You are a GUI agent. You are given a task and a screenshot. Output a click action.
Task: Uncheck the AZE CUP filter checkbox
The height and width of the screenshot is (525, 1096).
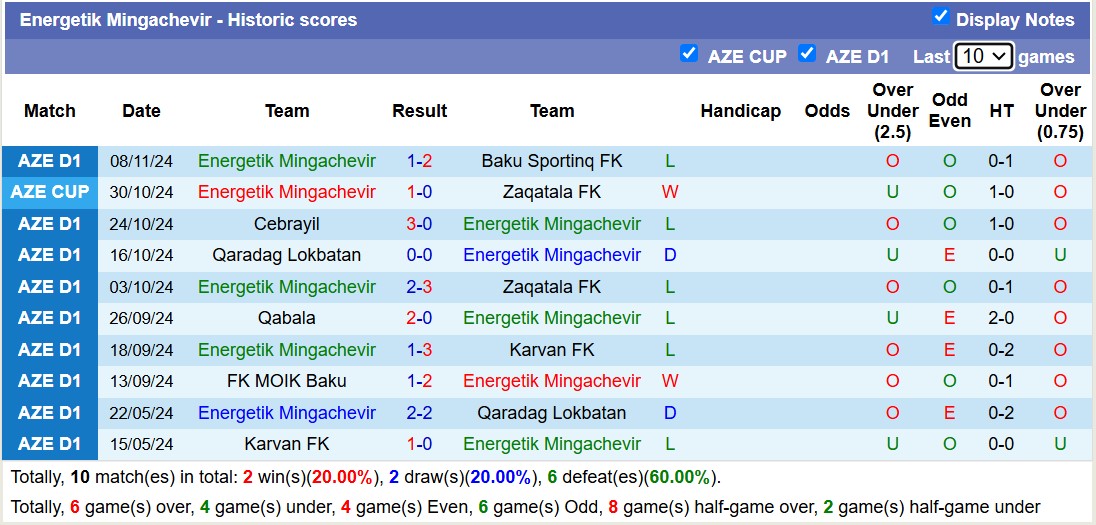688,54
